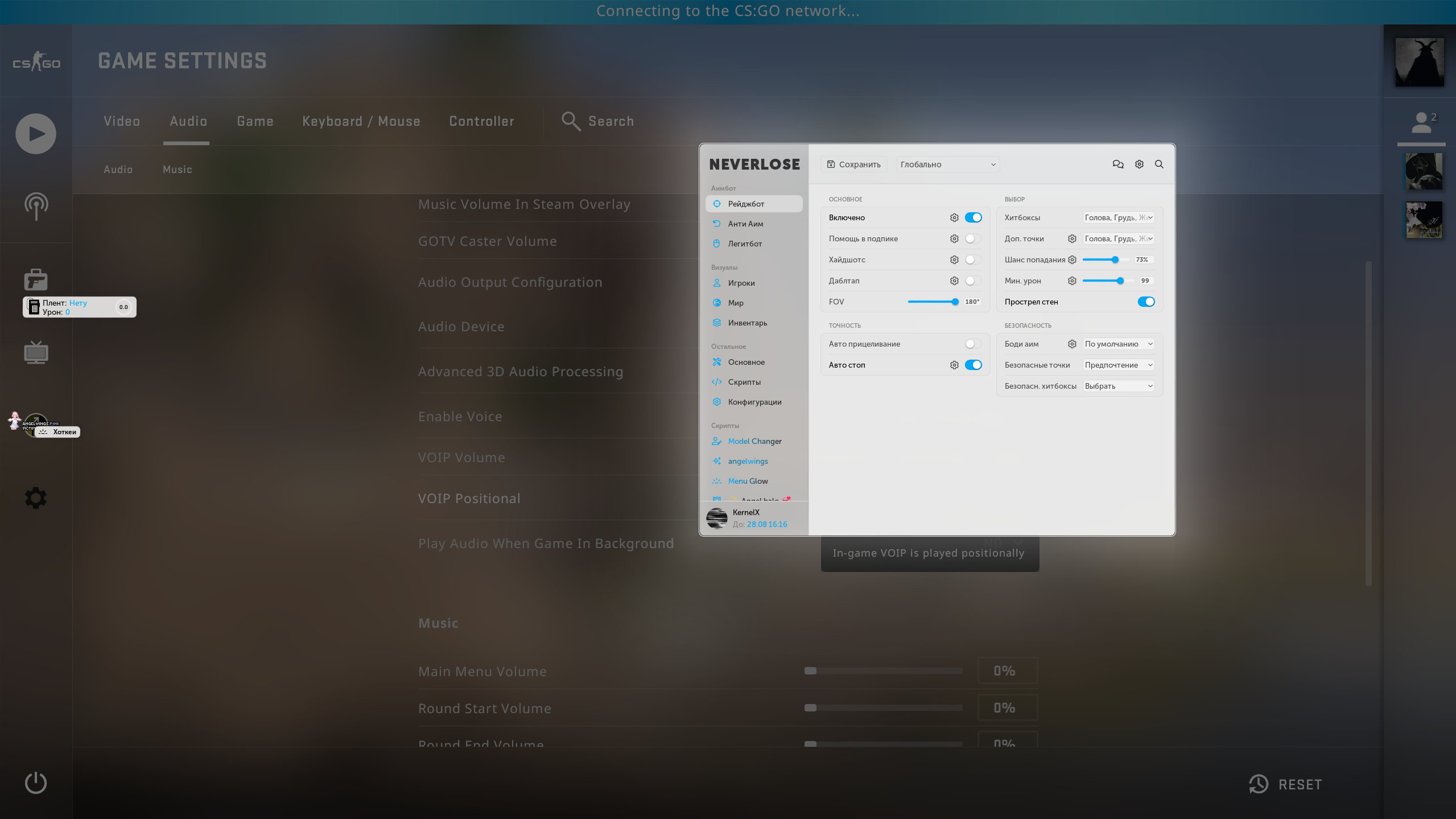The width and height of the screenshot is (1456, 819).
Task: Open gear options for Доп. точки
Action: [x=1072, y=238]
